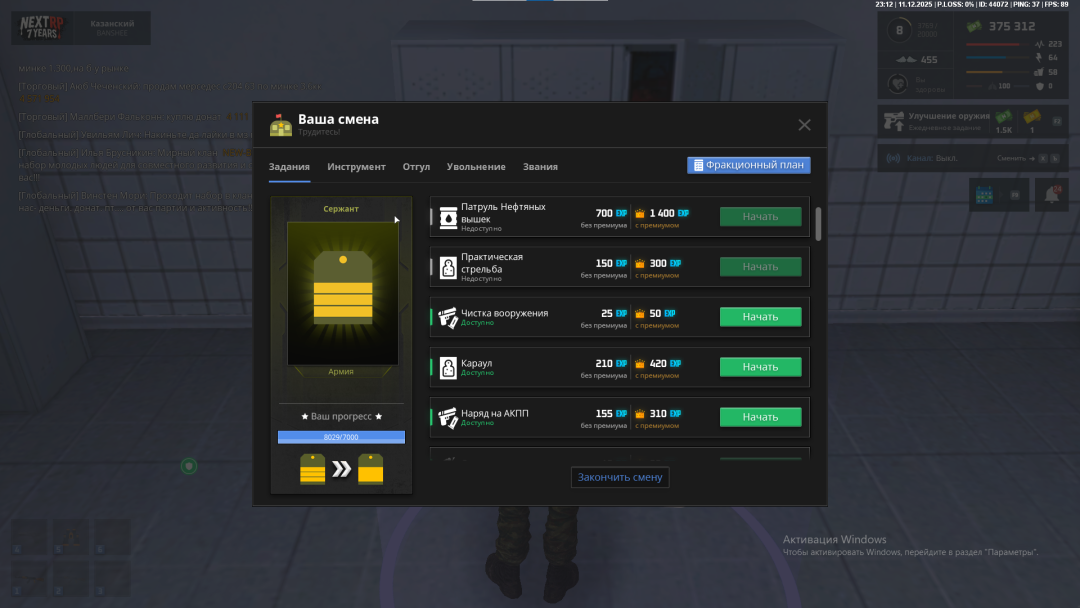Start the Караул task

[760, 367]
